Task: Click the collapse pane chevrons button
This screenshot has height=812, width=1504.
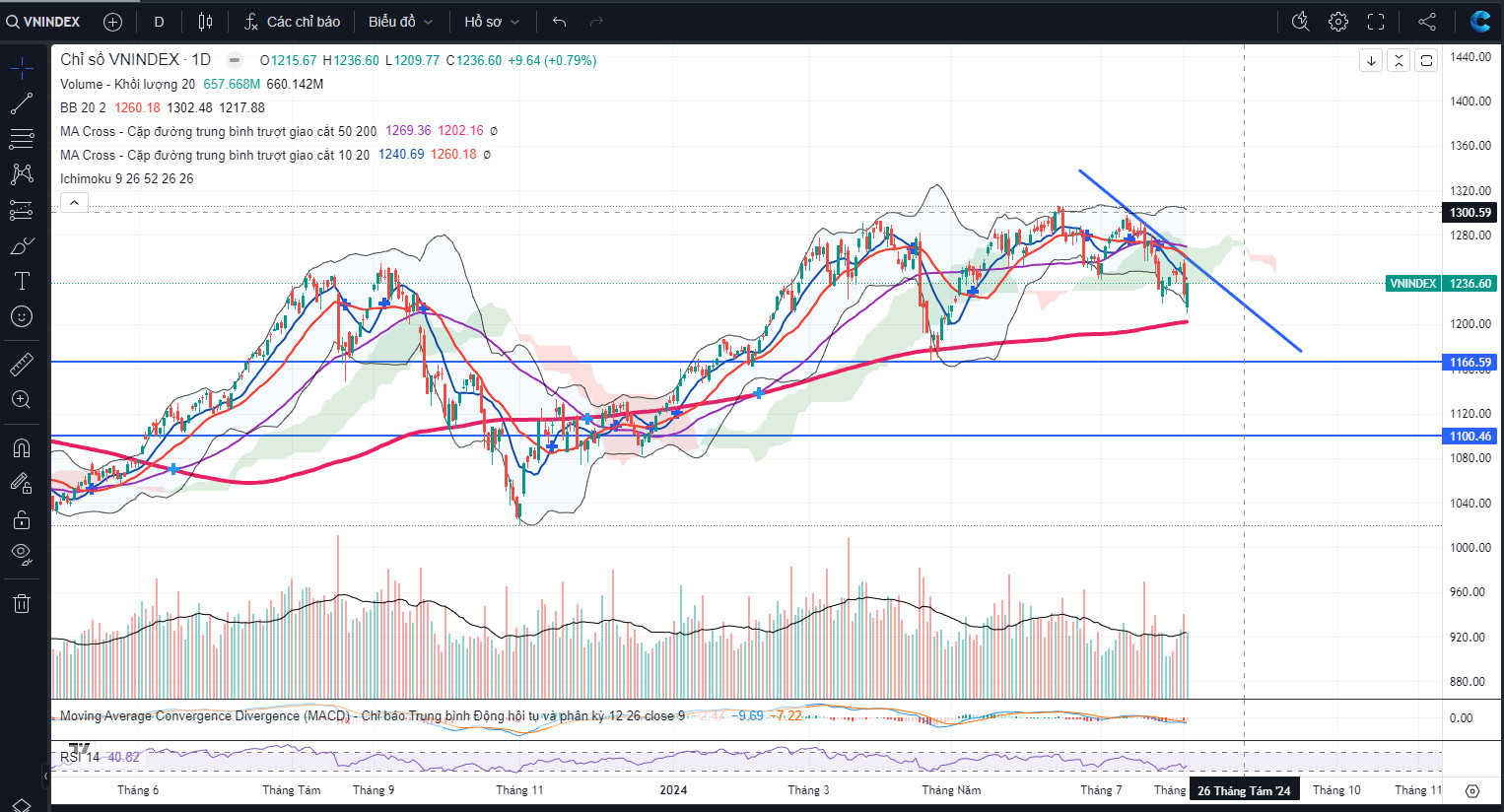Action: pyautogui.click(x=1399, y=61)
